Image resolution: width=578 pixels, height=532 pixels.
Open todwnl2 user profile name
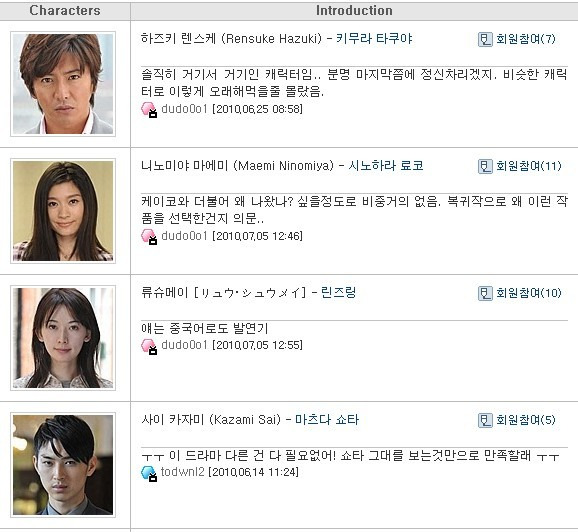(182, 472)
